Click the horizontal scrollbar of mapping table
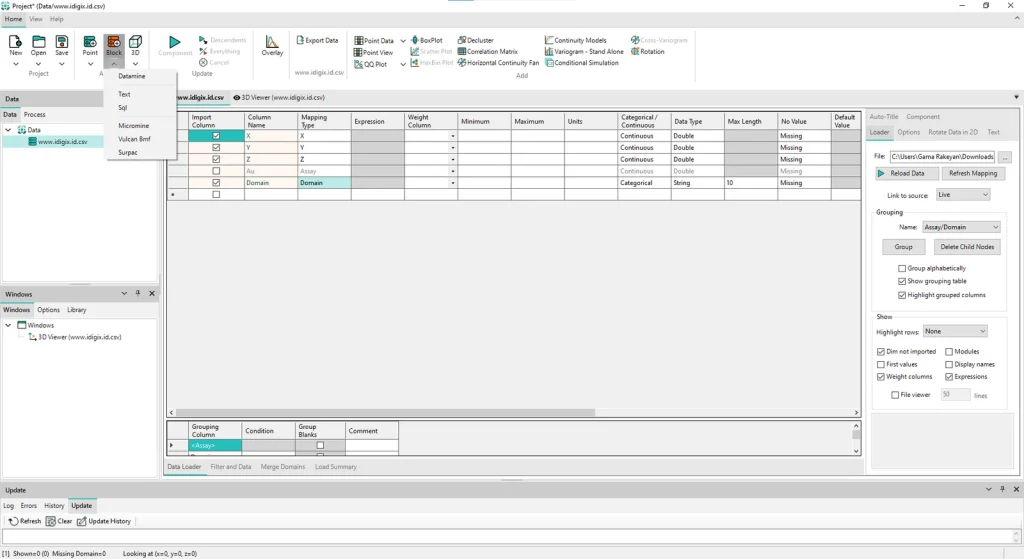This screenshot has width=1024, height=559. 385,413
